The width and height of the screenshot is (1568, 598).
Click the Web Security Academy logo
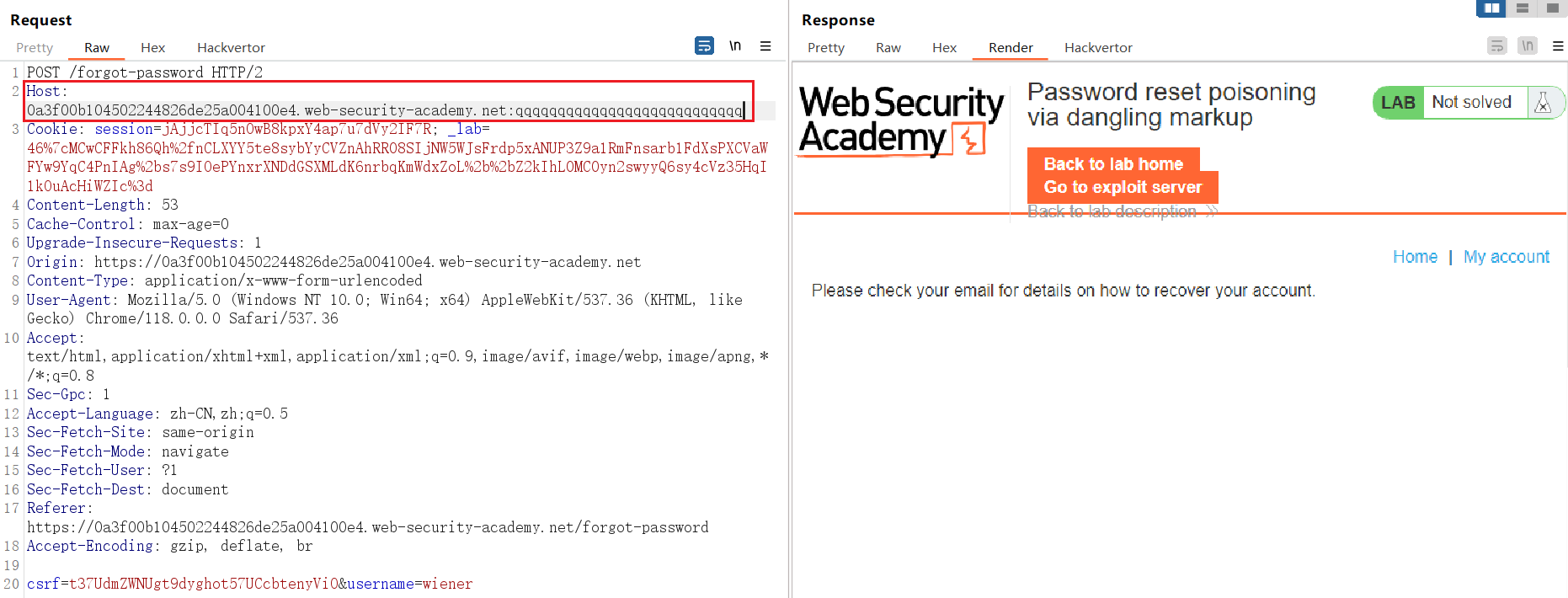point(901,120)
